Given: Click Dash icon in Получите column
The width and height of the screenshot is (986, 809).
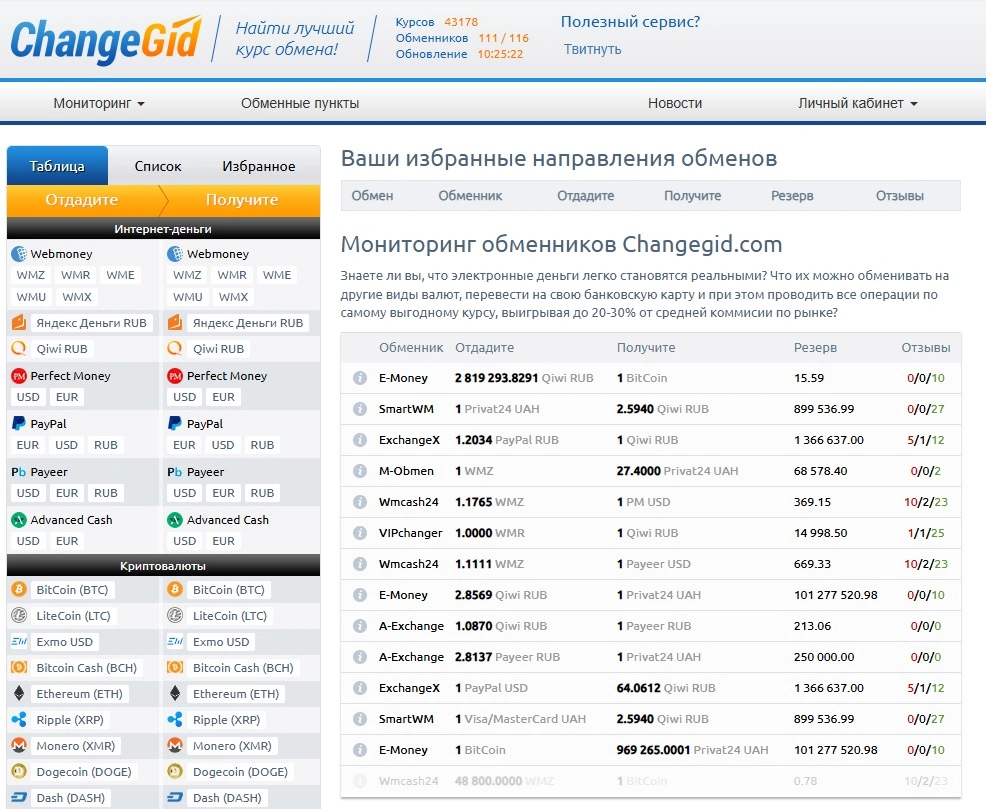Looking at the screenshot, I should [175, 798].
